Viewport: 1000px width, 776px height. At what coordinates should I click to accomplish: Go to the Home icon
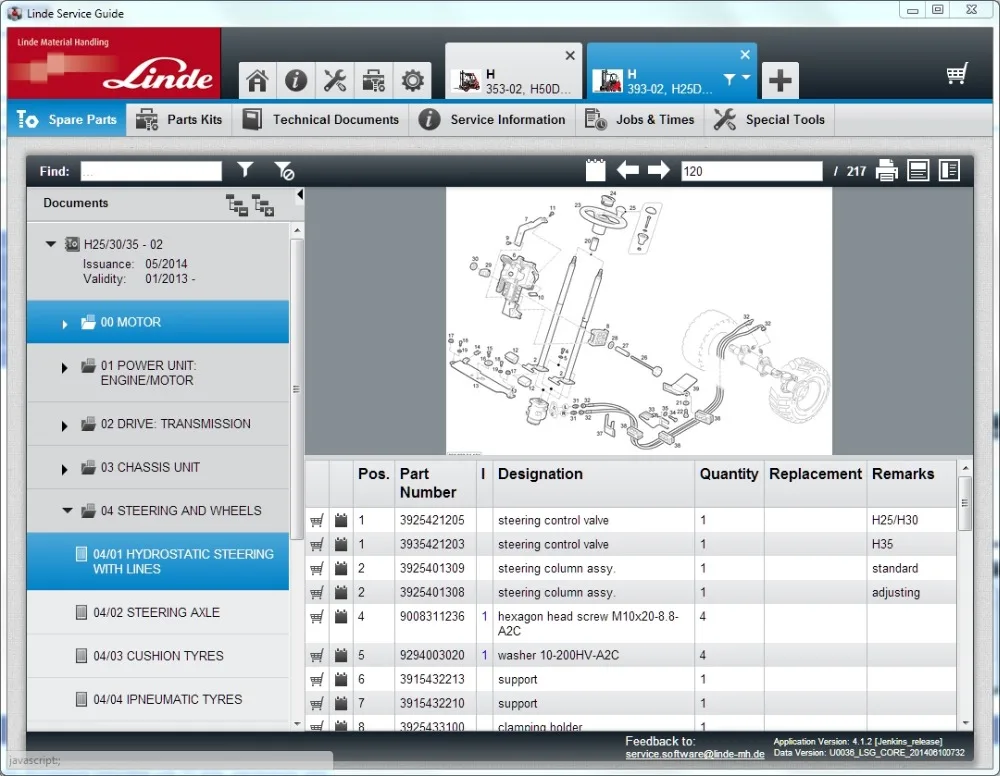pyautogui.click(x=257, y=81)
